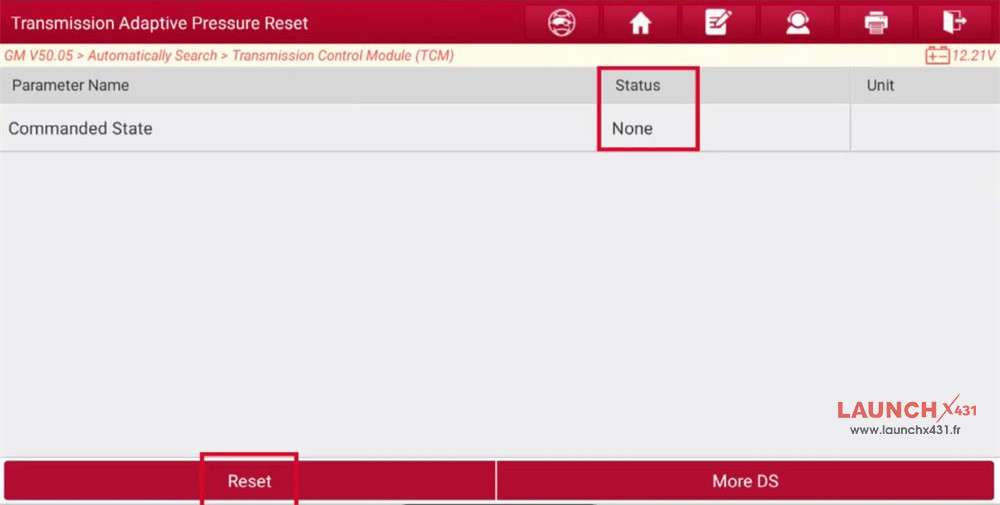Open More DS data stream
Screen dimensions: 1000x505
coord(745,481)
